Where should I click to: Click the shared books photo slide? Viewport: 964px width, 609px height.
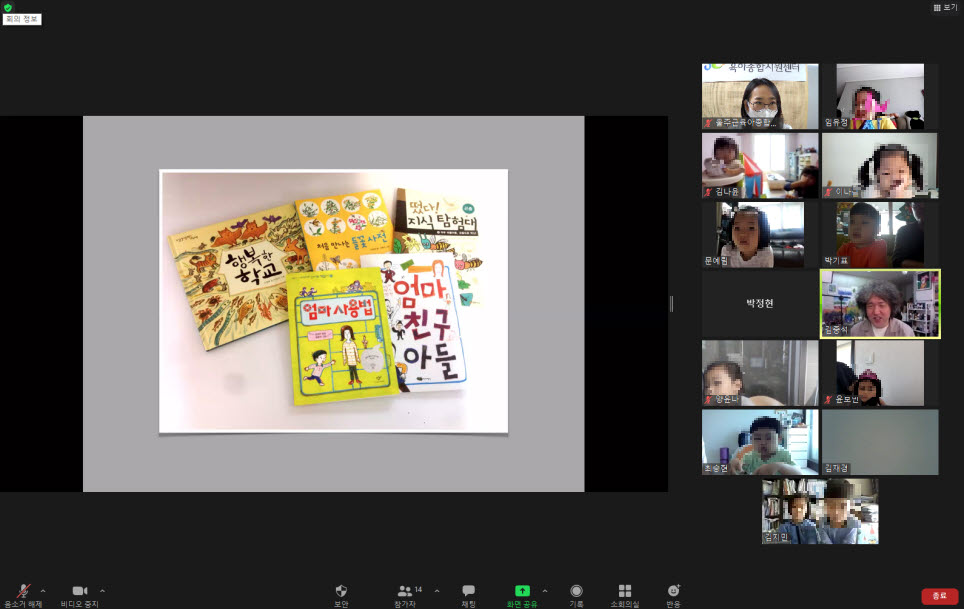(333, 301)
